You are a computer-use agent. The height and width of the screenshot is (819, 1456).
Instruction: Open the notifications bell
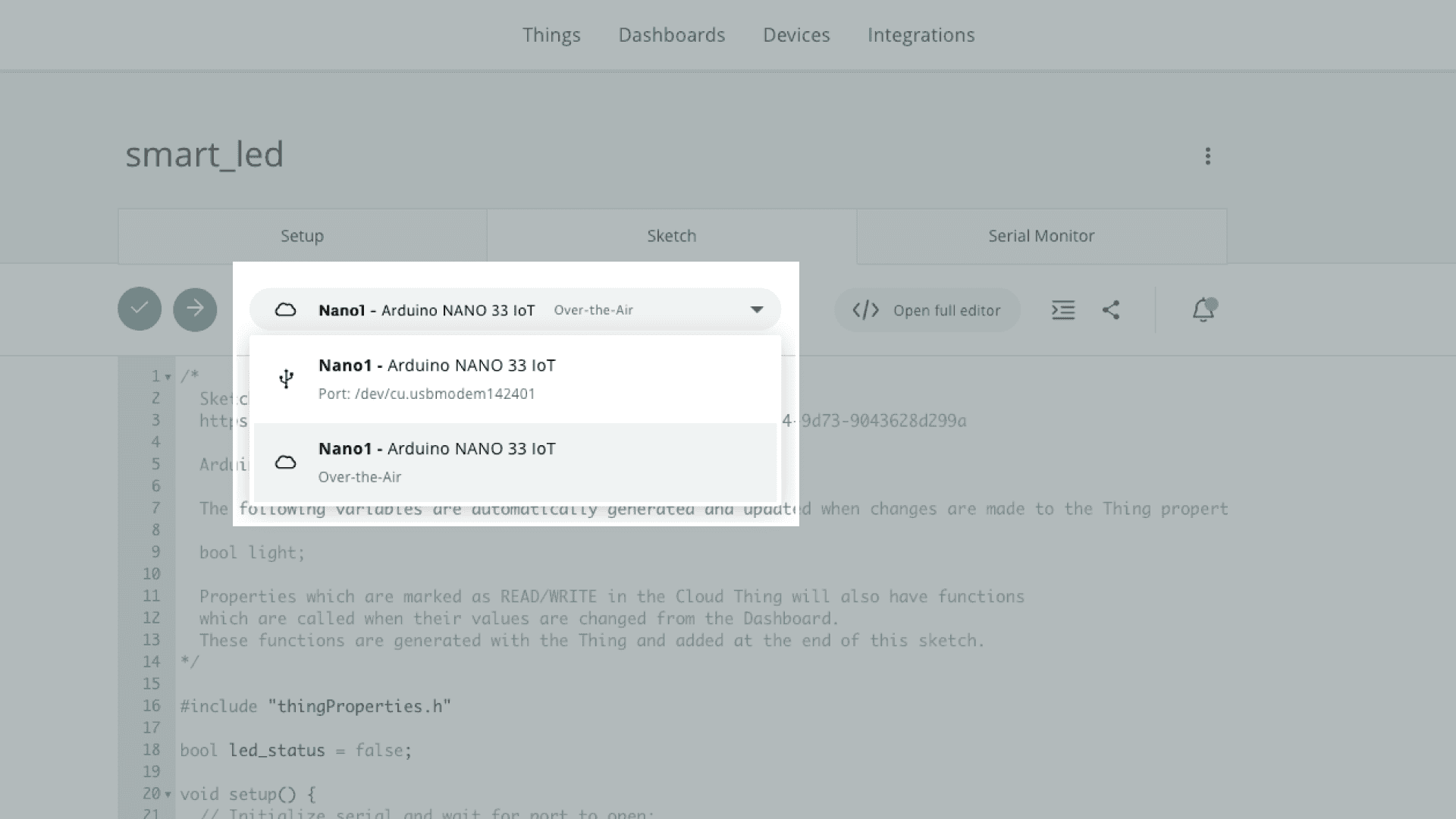(x=1203, y=309)
